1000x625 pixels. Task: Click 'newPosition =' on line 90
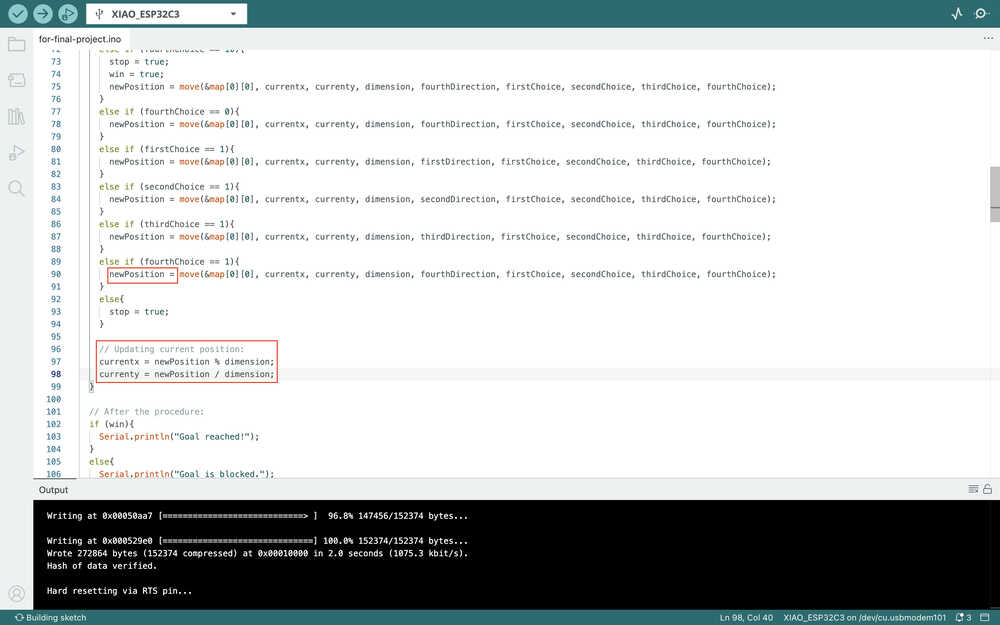point(142,274)
